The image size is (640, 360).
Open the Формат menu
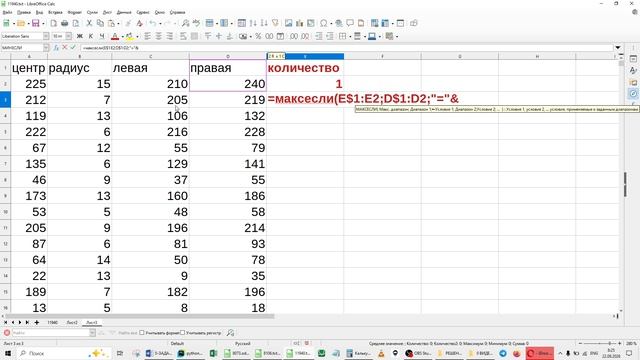coord(74,12)
